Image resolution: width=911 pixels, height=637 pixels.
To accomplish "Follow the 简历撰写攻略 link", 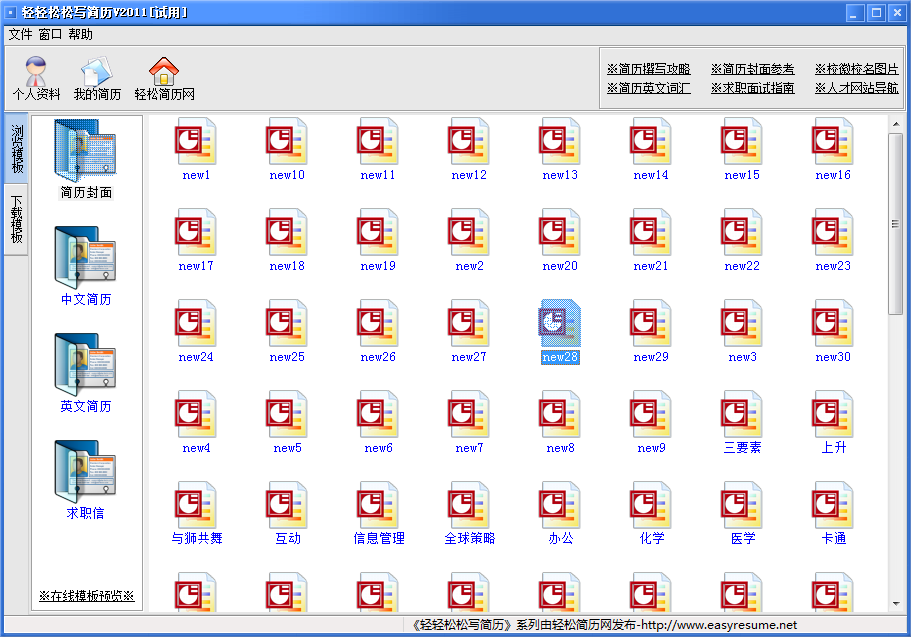I will [648, 69].
